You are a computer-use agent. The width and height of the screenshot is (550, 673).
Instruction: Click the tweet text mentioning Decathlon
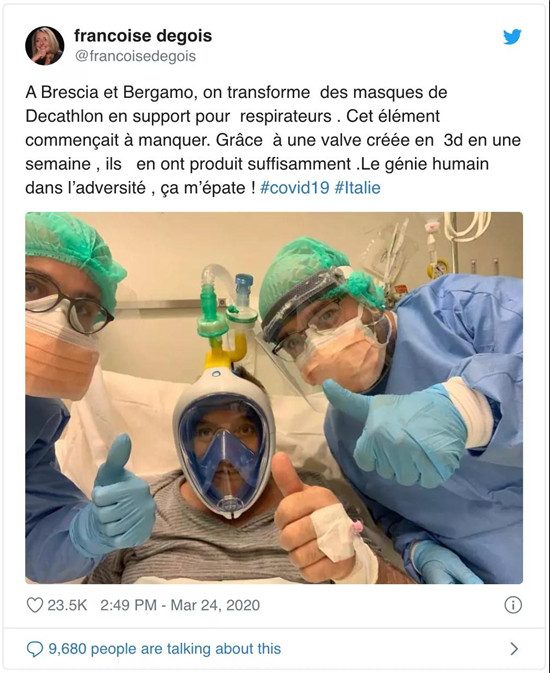click(233, 116)
